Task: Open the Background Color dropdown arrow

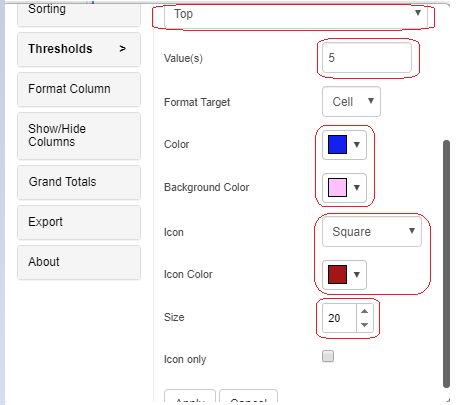Action: (357, 188)
